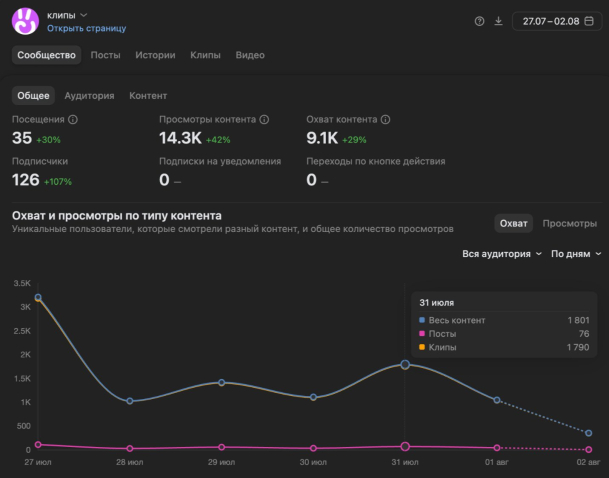Image resolution: width=609 pixels, height=478 pixels.
Task: Select the 31 июл data point on blue line
Action: [405, 365]
